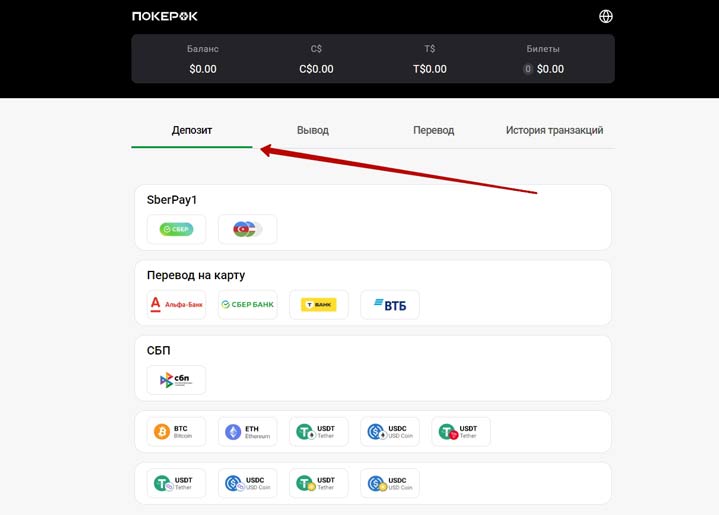Click the СБП section heading

coord(159,350)
